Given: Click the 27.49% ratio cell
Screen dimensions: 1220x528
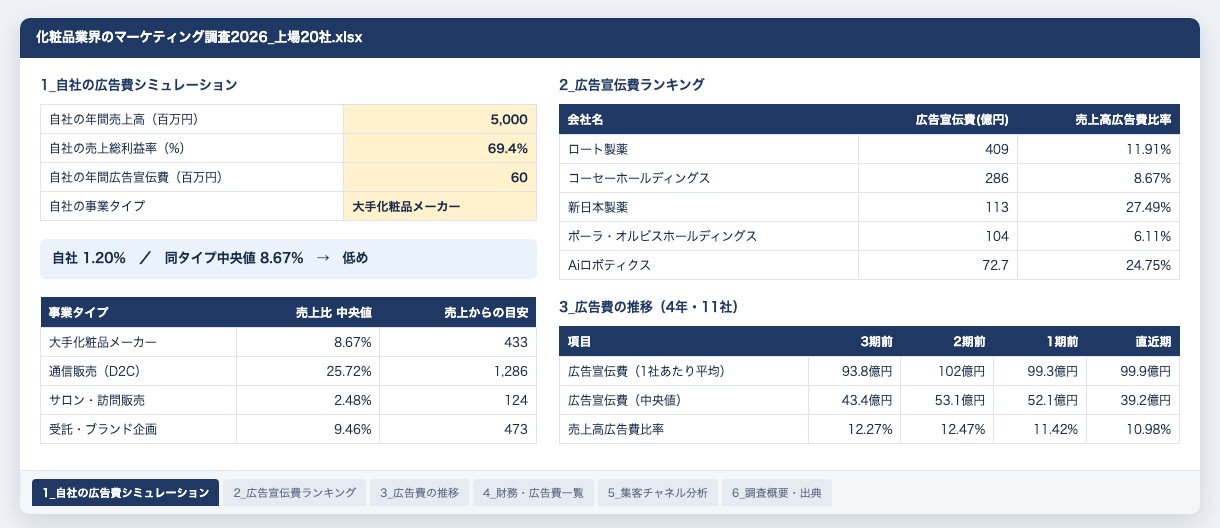Looking at the screenshot, I should (1099, 207).
